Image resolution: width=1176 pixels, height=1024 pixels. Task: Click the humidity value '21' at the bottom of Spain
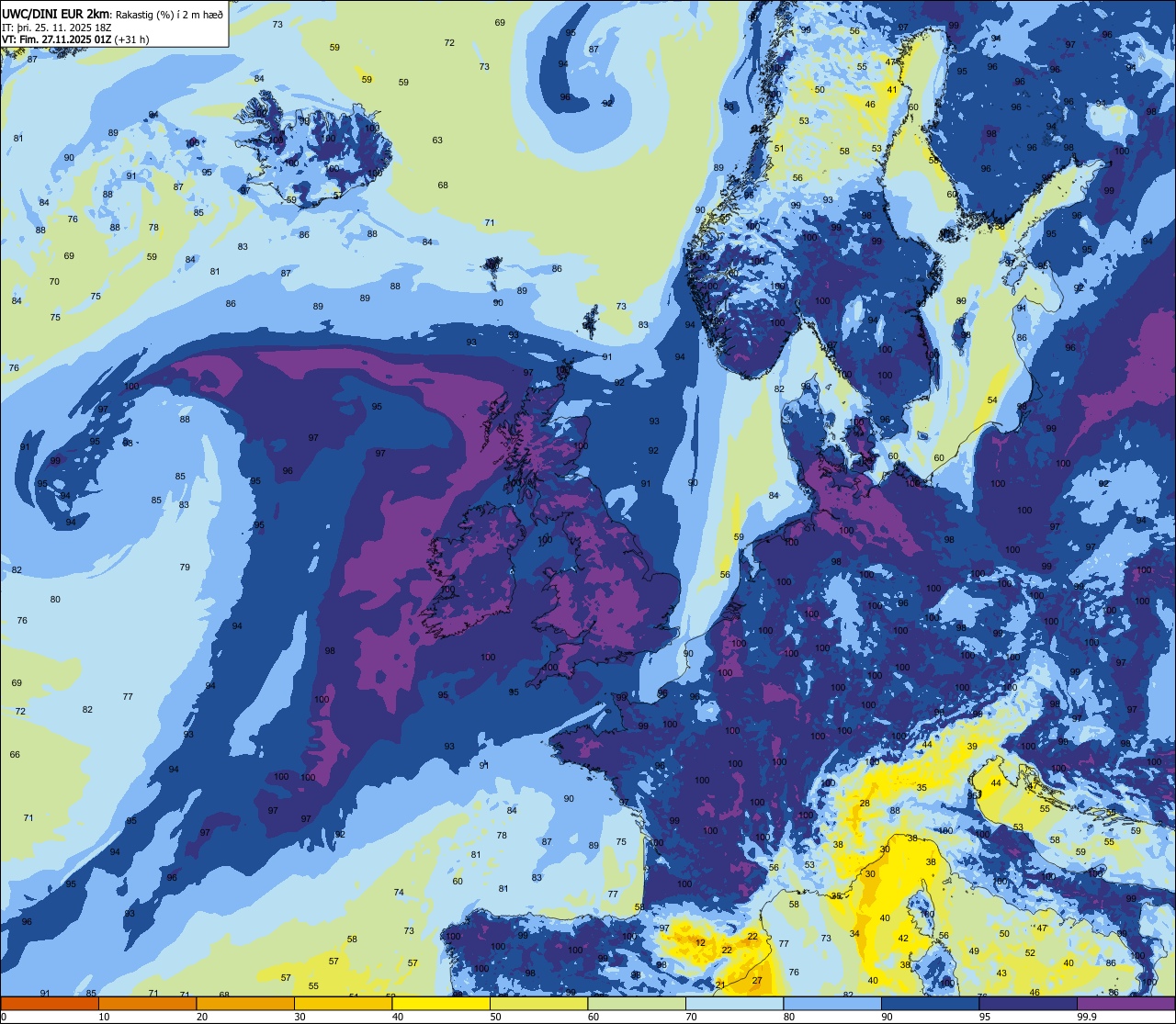720,985
